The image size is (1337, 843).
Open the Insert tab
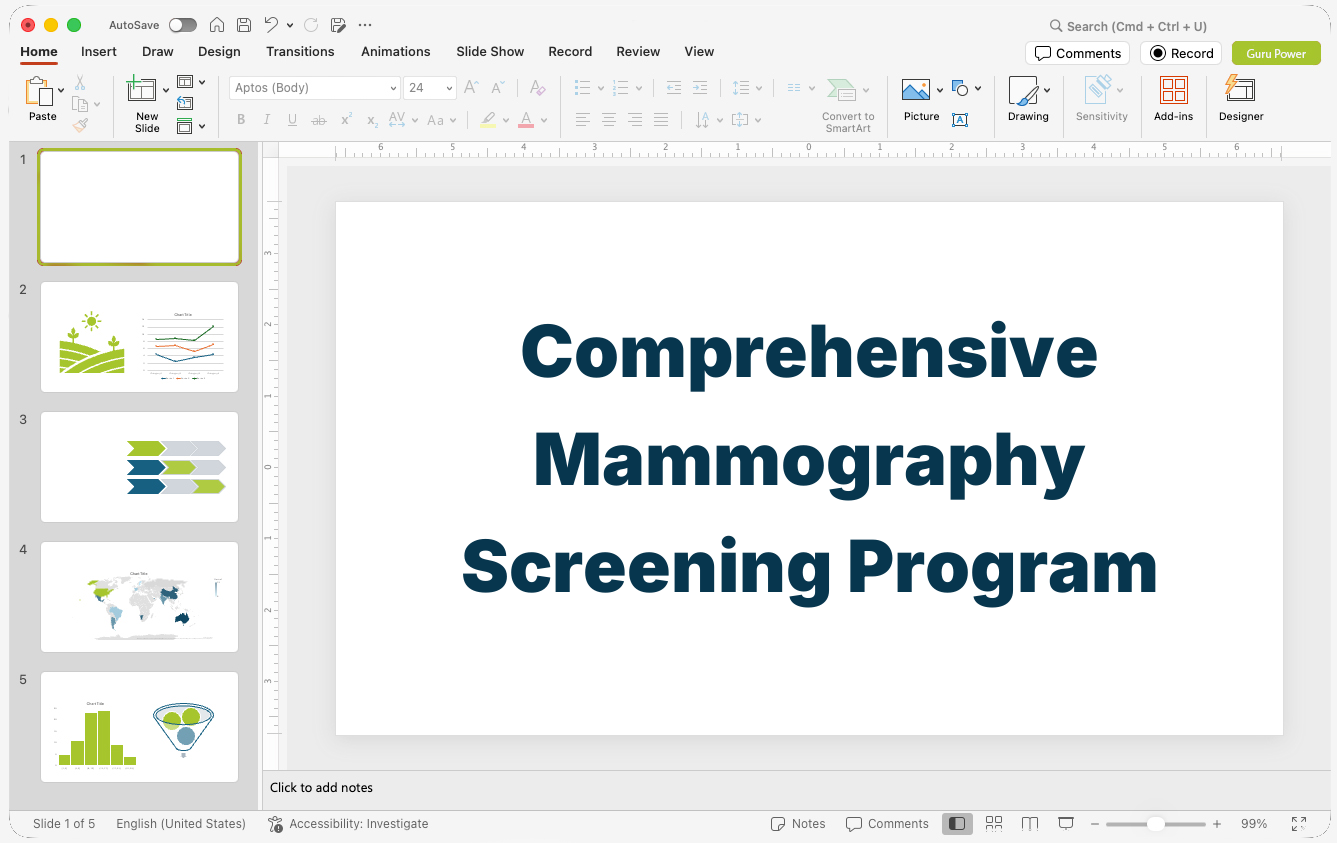[x=99, y=51]
